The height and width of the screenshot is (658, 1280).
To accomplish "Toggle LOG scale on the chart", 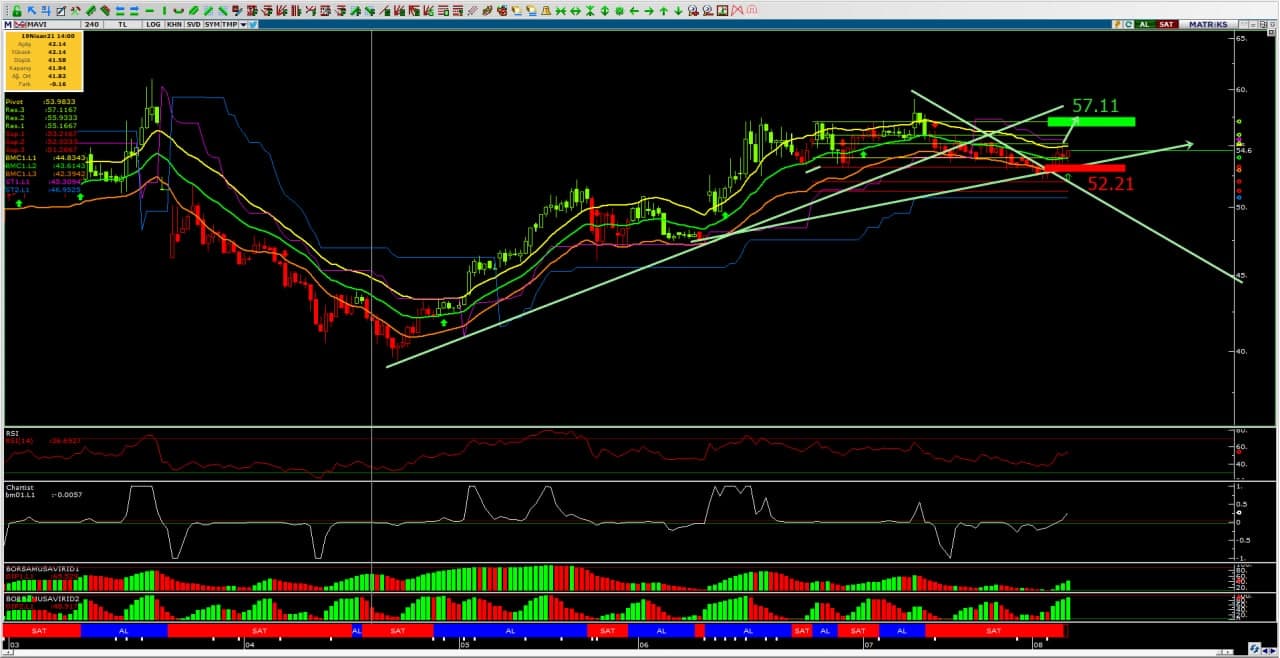I will [x=153, y=24].
